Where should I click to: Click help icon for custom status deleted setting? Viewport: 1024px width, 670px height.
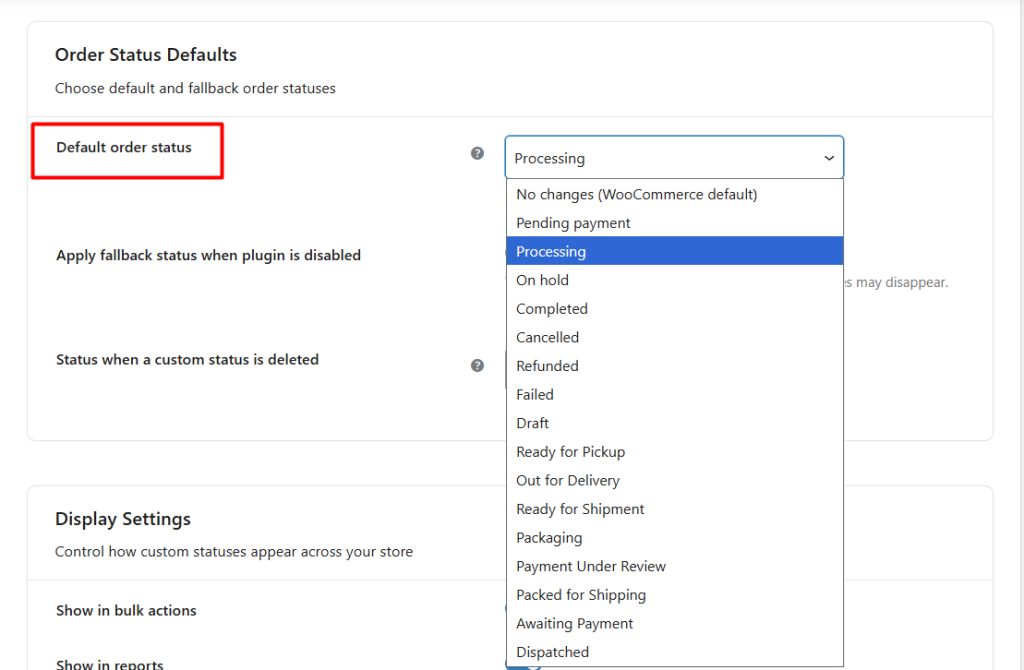coord(477,365)
